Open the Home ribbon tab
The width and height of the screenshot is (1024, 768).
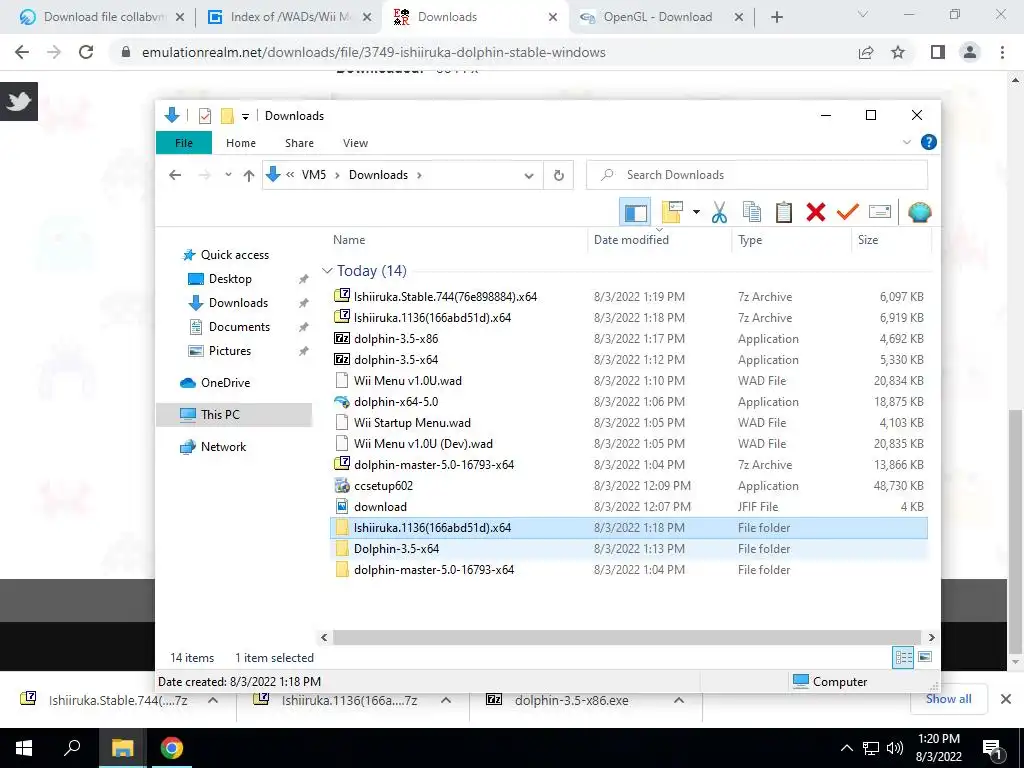pyautogui.click(x=241, y=142)
